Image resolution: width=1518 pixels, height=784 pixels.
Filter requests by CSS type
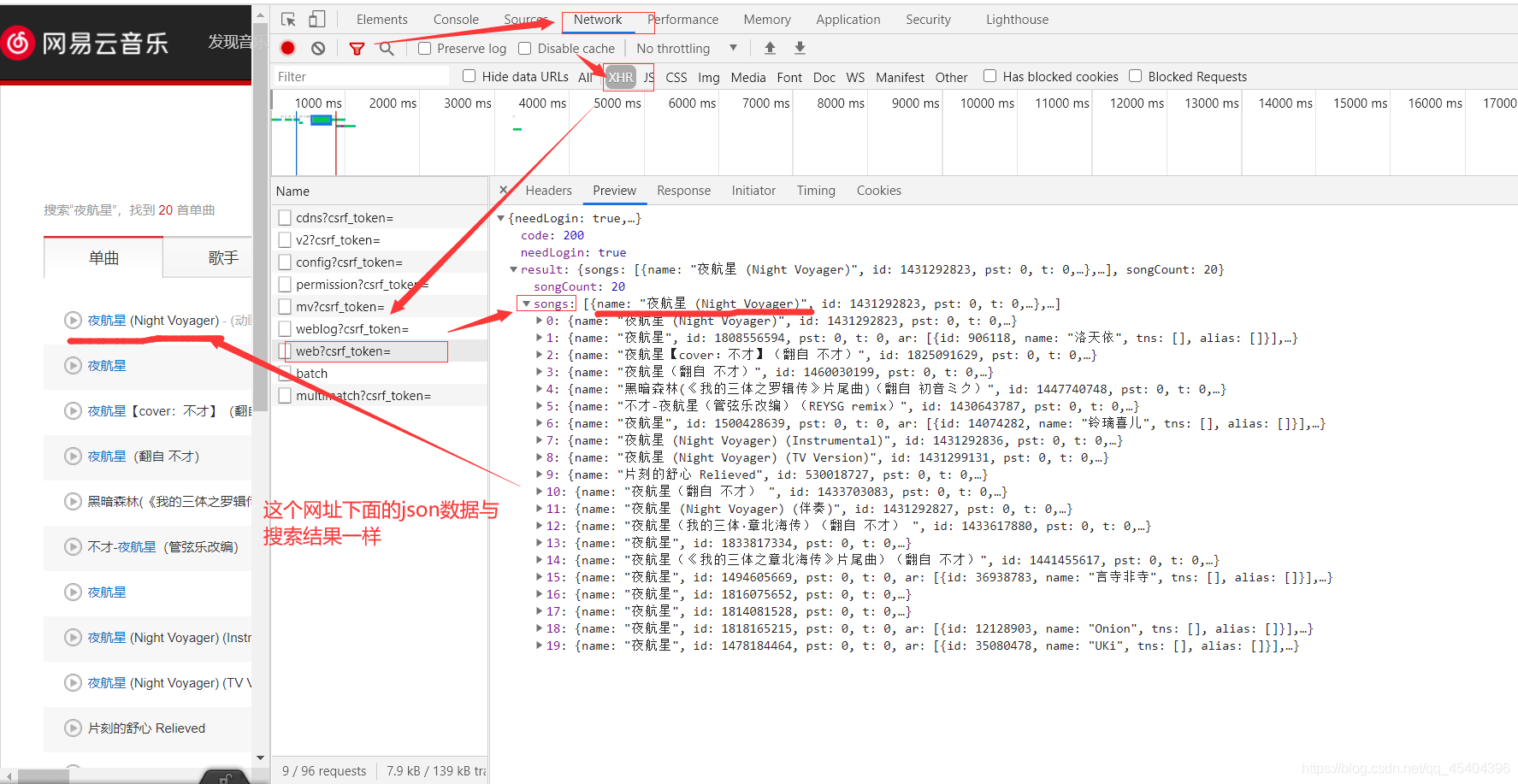676,77
